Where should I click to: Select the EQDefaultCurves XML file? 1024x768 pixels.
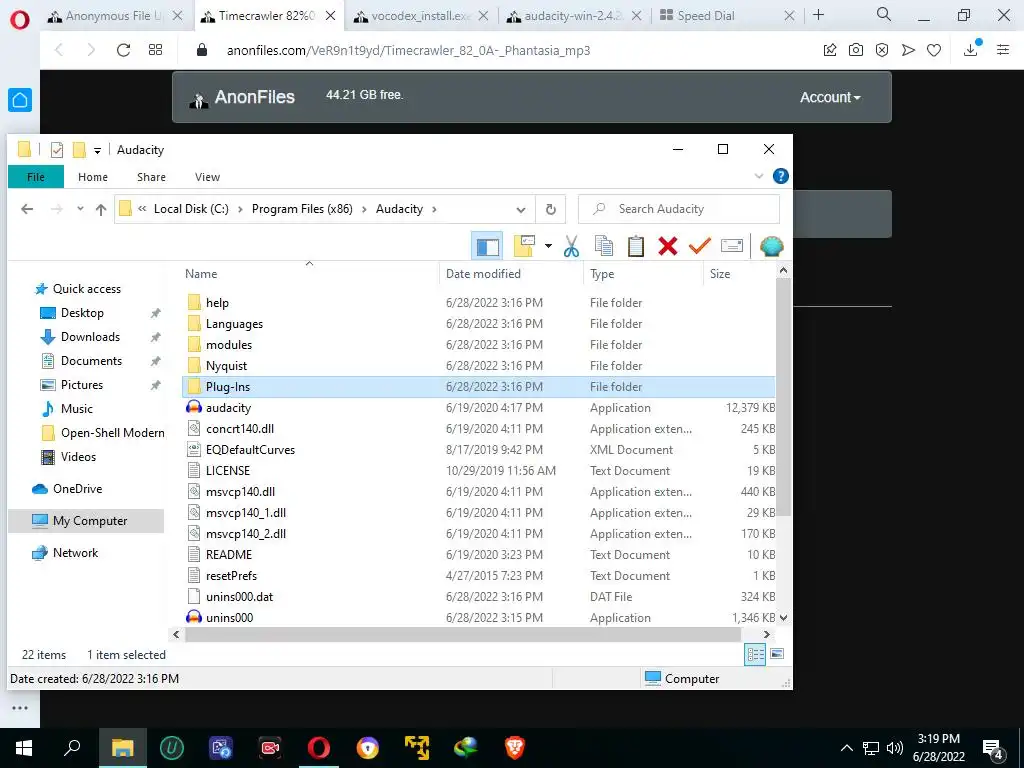point(479,449)
